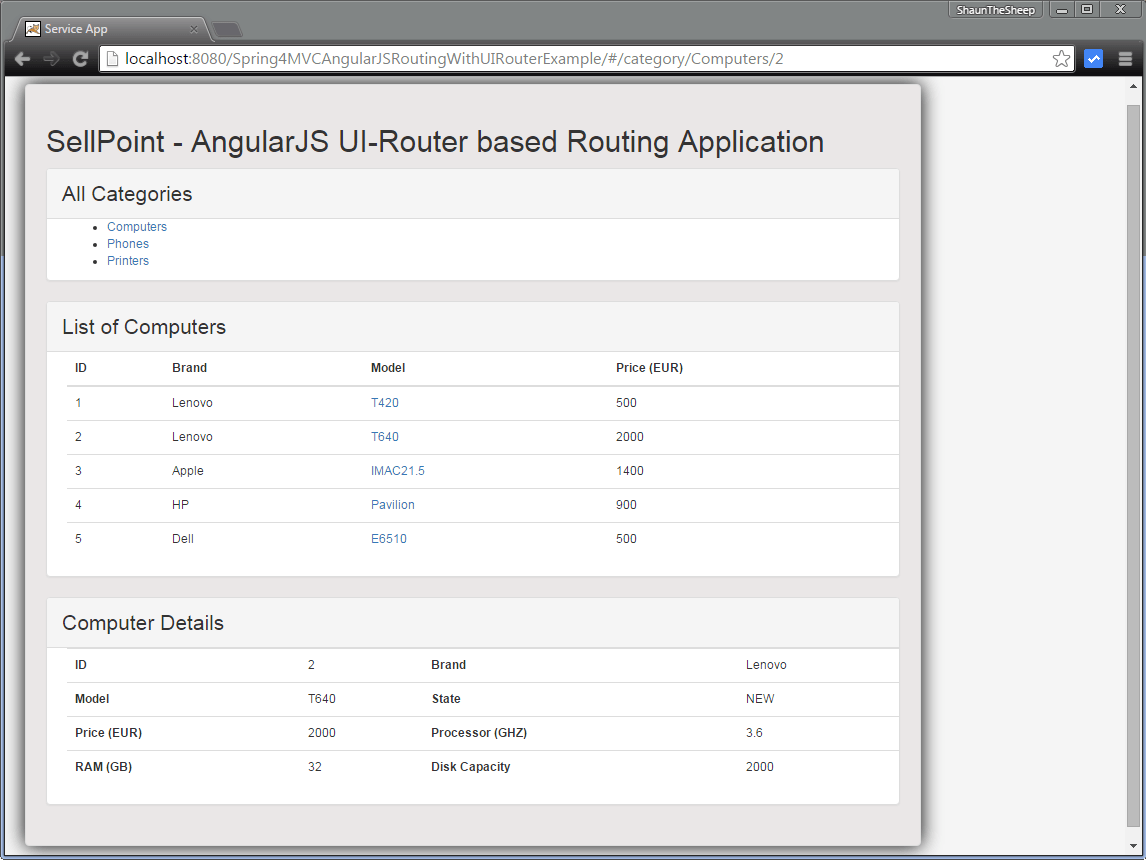
Task: Open the Chrome hamburger menu
Action: click(1126, 58)
